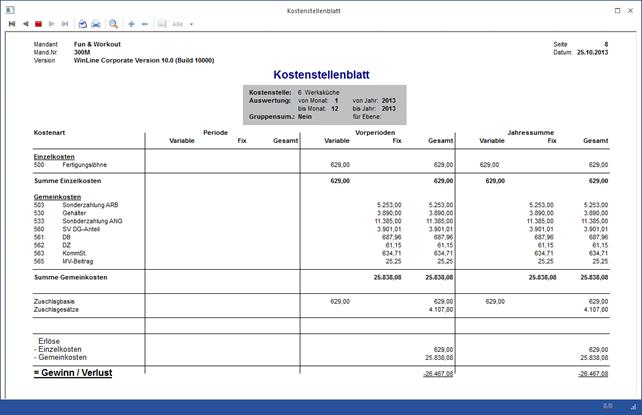Click the greyed page icon left of Alle
The width and height of the screenshot is (642, 415).
tap(162, 23)
